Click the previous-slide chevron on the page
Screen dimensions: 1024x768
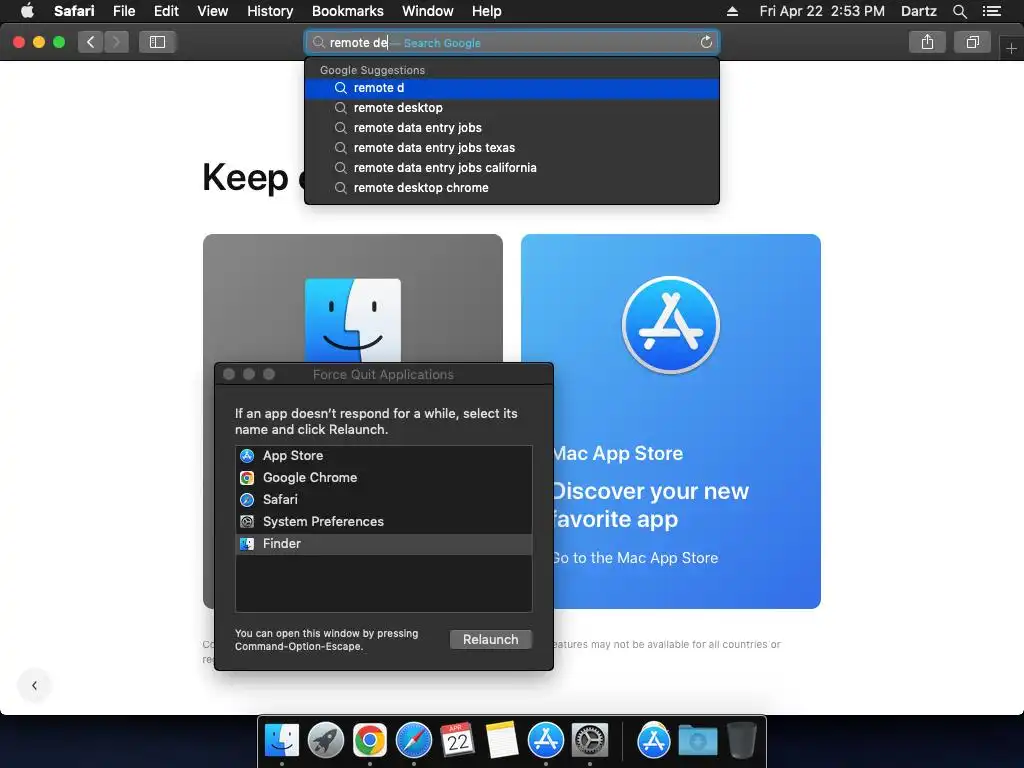(34, 685)
